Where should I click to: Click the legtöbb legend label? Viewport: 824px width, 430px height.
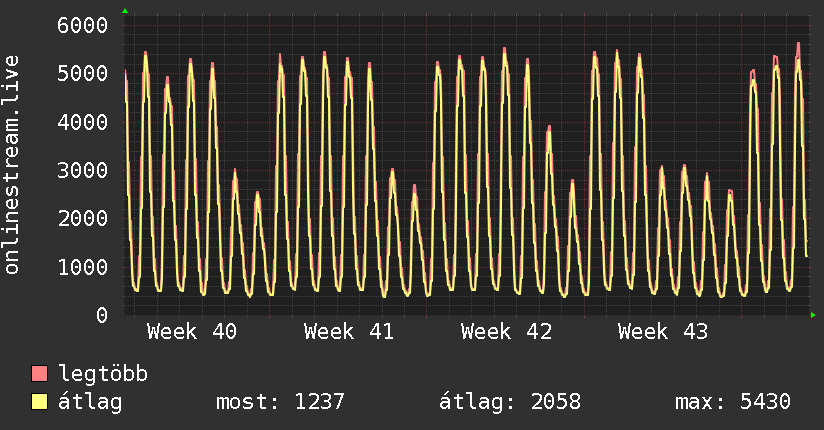tap(103, 374)
